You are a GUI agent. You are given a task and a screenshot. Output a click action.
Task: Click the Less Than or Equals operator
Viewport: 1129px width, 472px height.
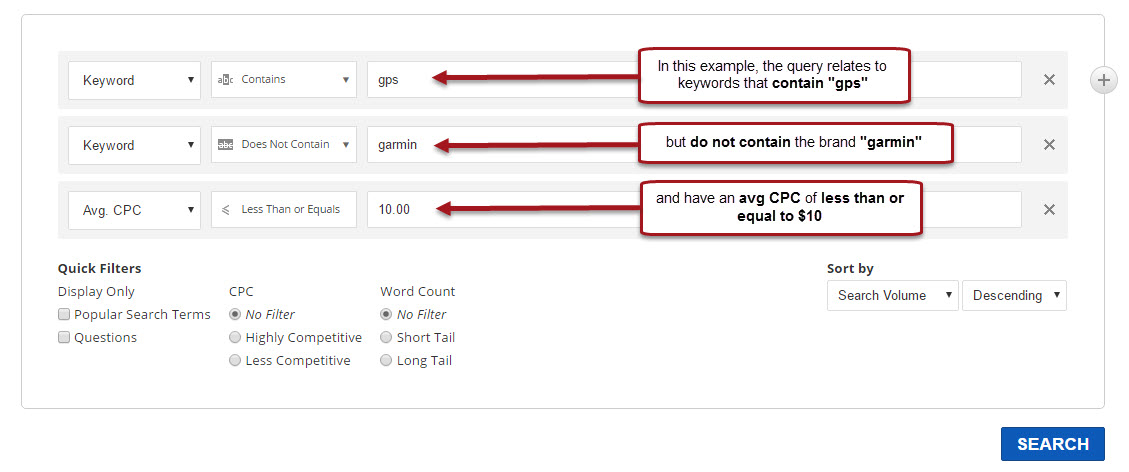click(284, 210)
